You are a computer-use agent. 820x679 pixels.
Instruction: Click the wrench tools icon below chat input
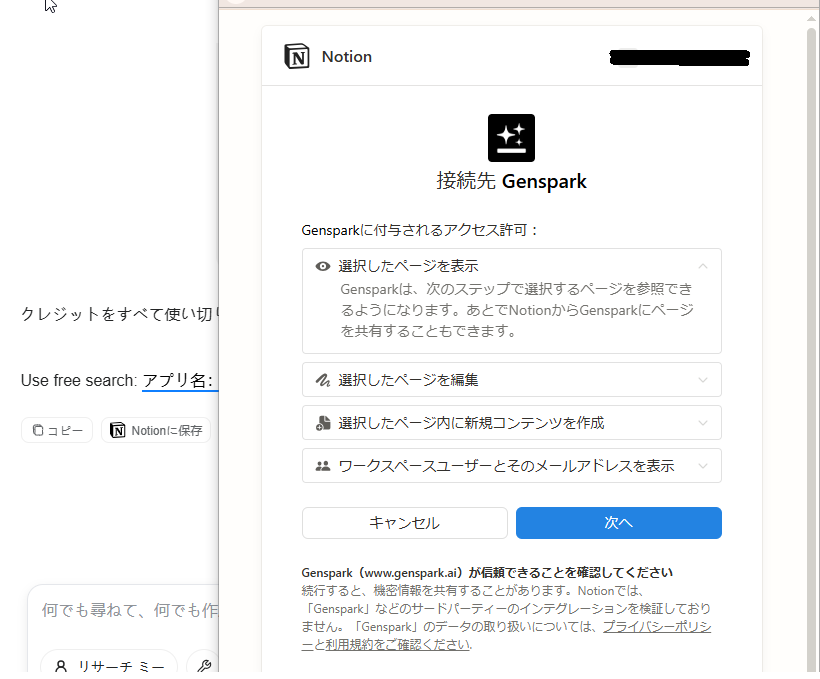coord(205,666)
